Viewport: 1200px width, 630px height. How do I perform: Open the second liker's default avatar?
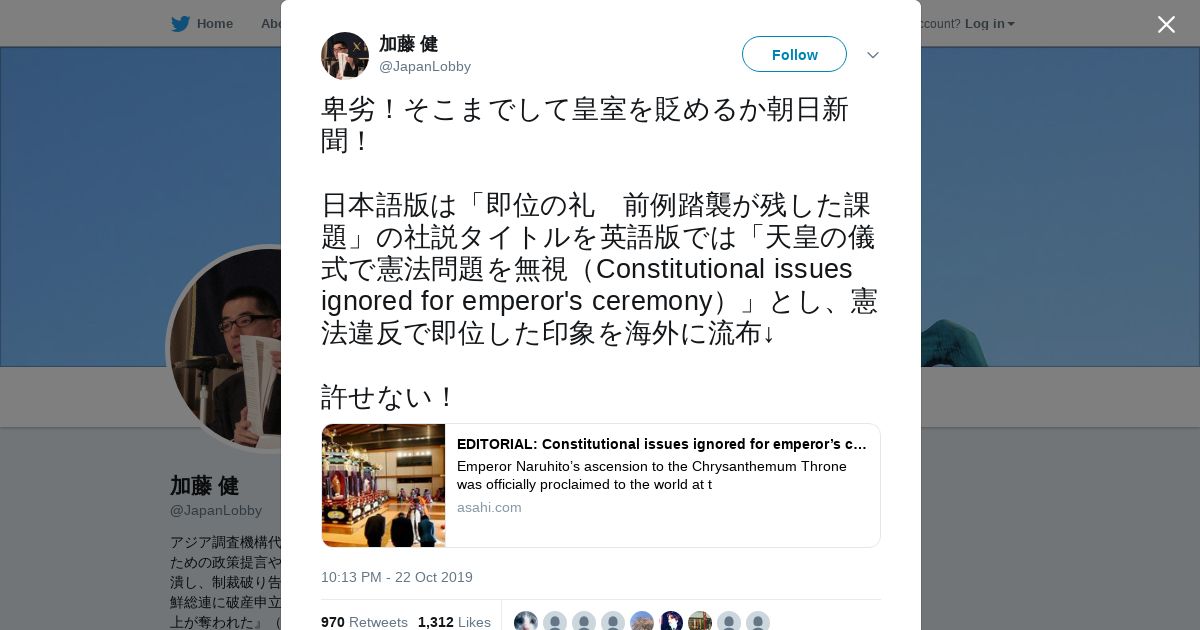pos(555,622)
